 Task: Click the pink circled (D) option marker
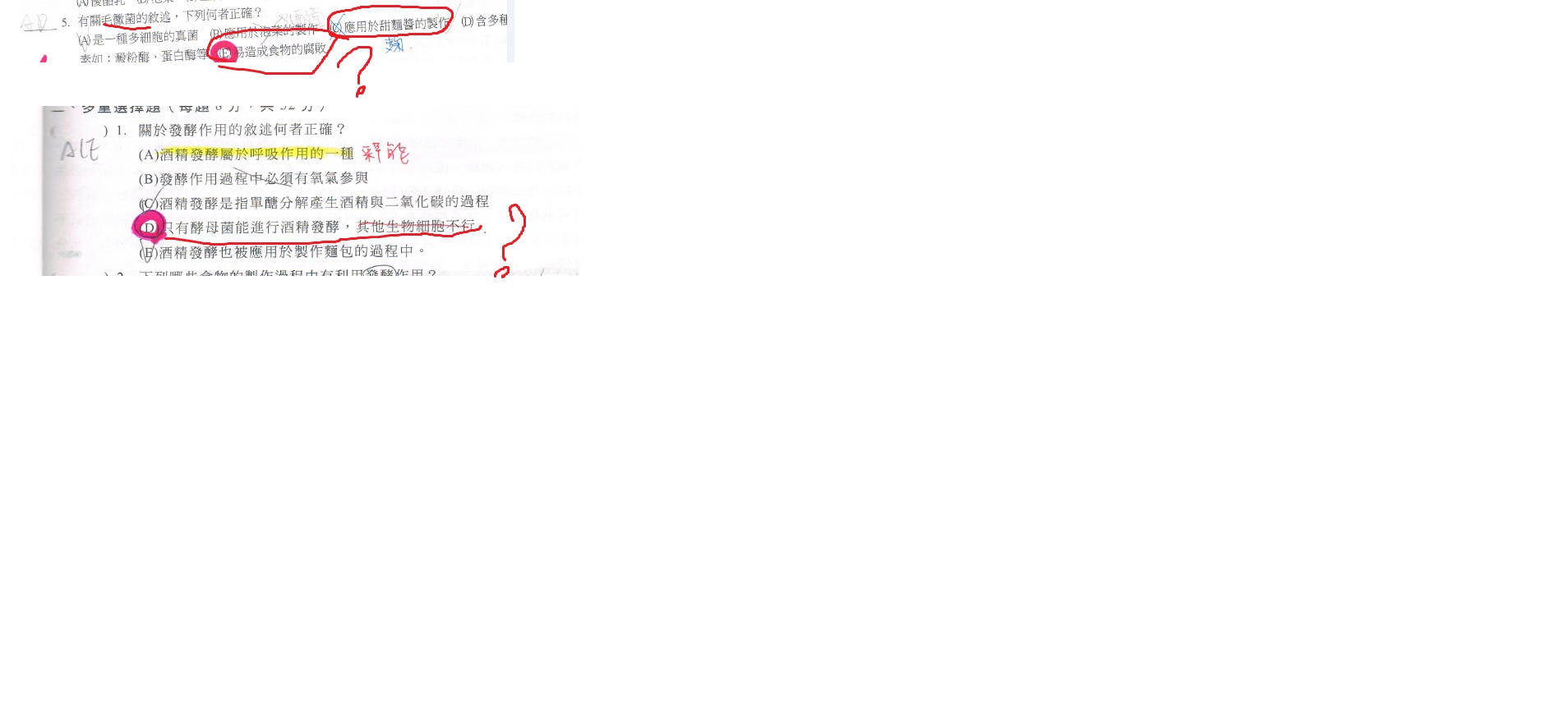pos(149,227)
